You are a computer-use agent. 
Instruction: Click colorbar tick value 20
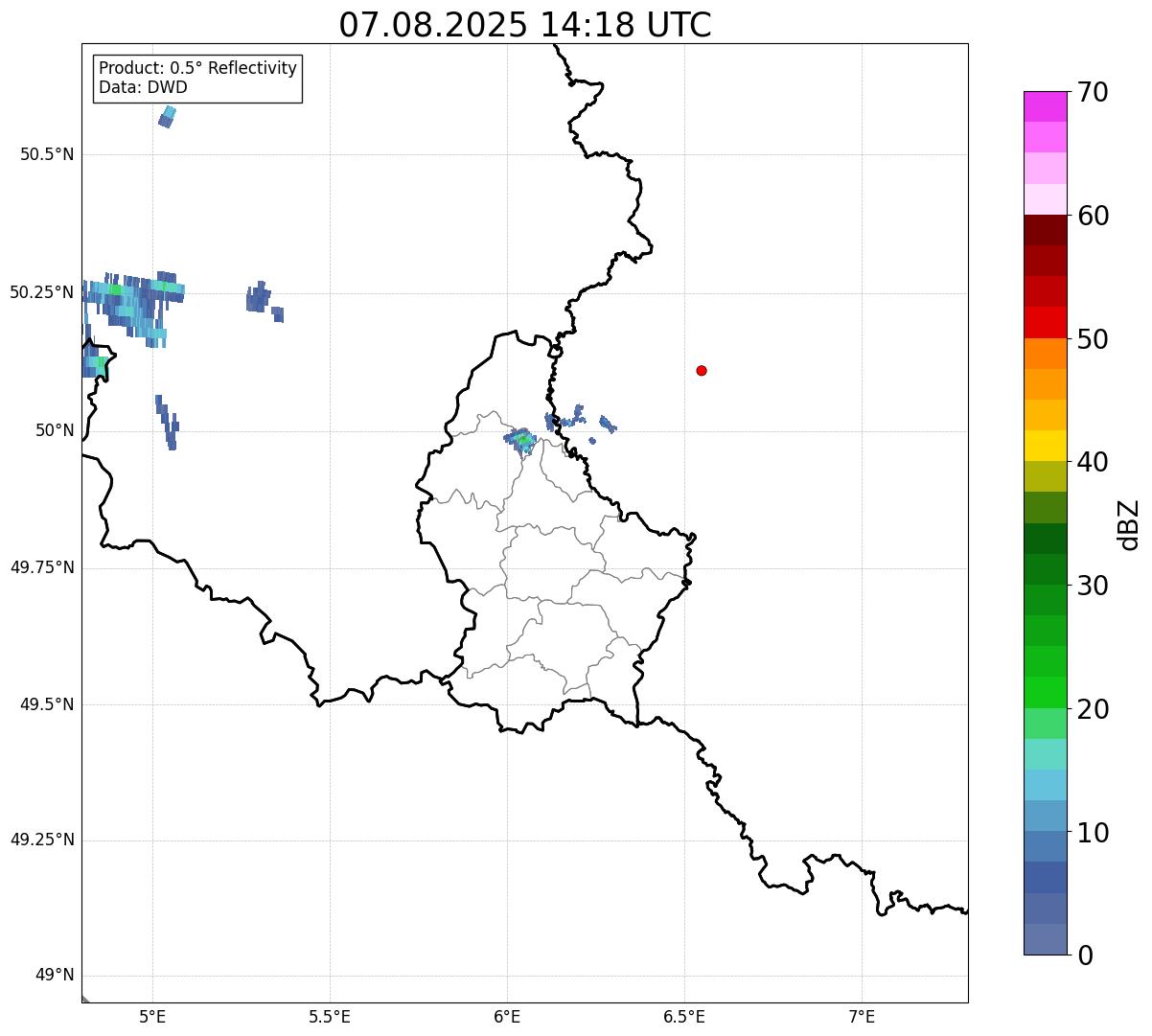pos(1092,709)
